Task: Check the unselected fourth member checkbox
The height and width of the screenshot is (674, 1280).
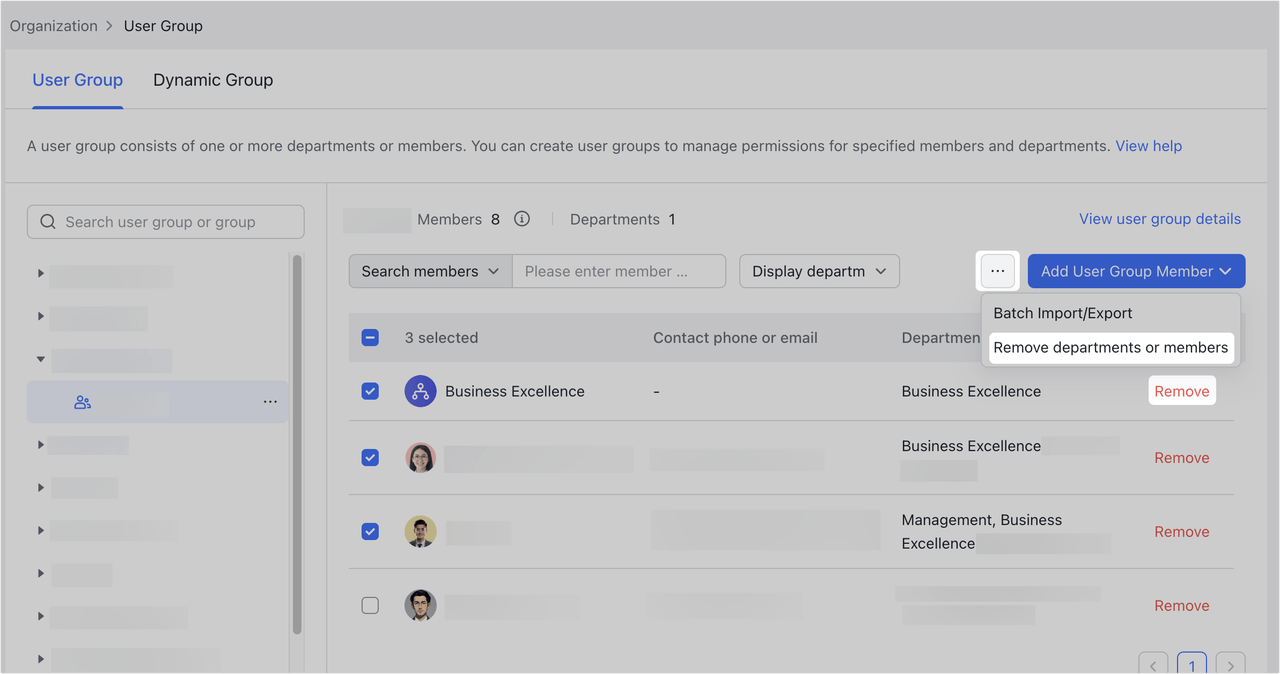Action: (370, 605)
